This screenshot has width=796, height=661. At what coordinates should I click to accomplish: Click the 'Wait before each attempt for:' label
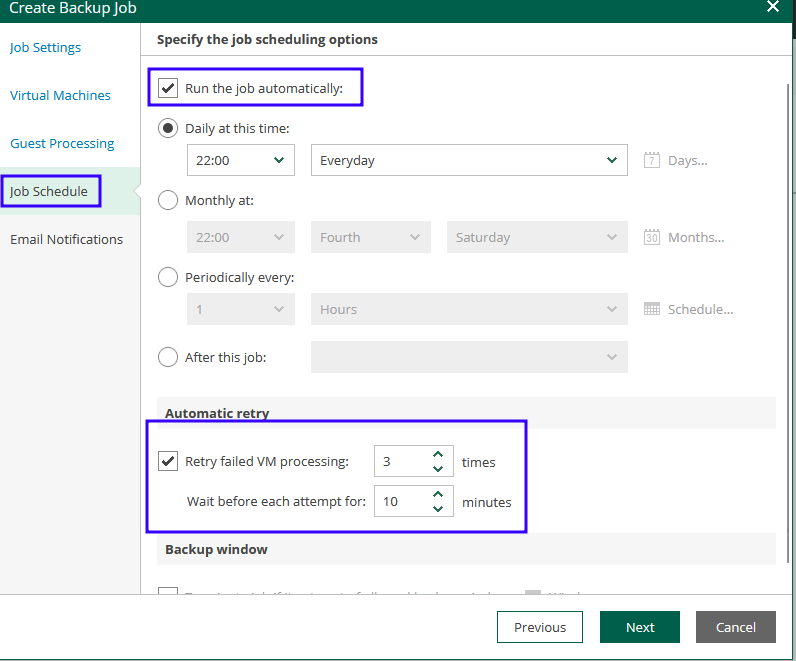point(276,502)
